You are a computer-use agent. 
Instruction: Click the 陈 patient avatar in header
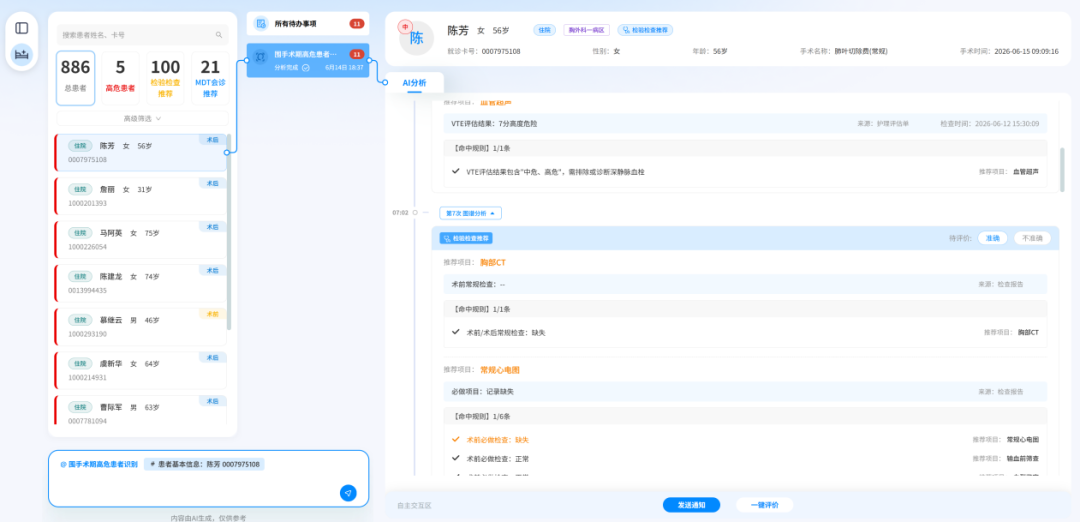pyautogui.click(x=417, y=39)
